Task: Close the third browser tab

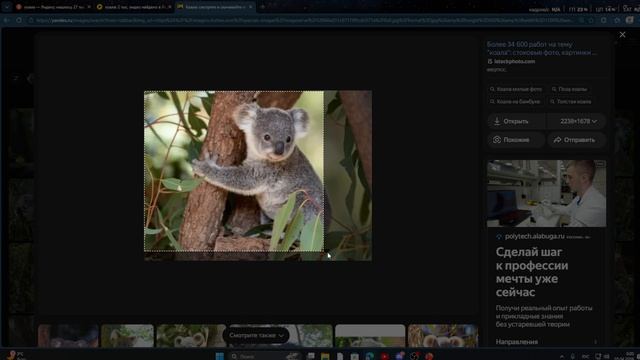Action: point(251,7)
